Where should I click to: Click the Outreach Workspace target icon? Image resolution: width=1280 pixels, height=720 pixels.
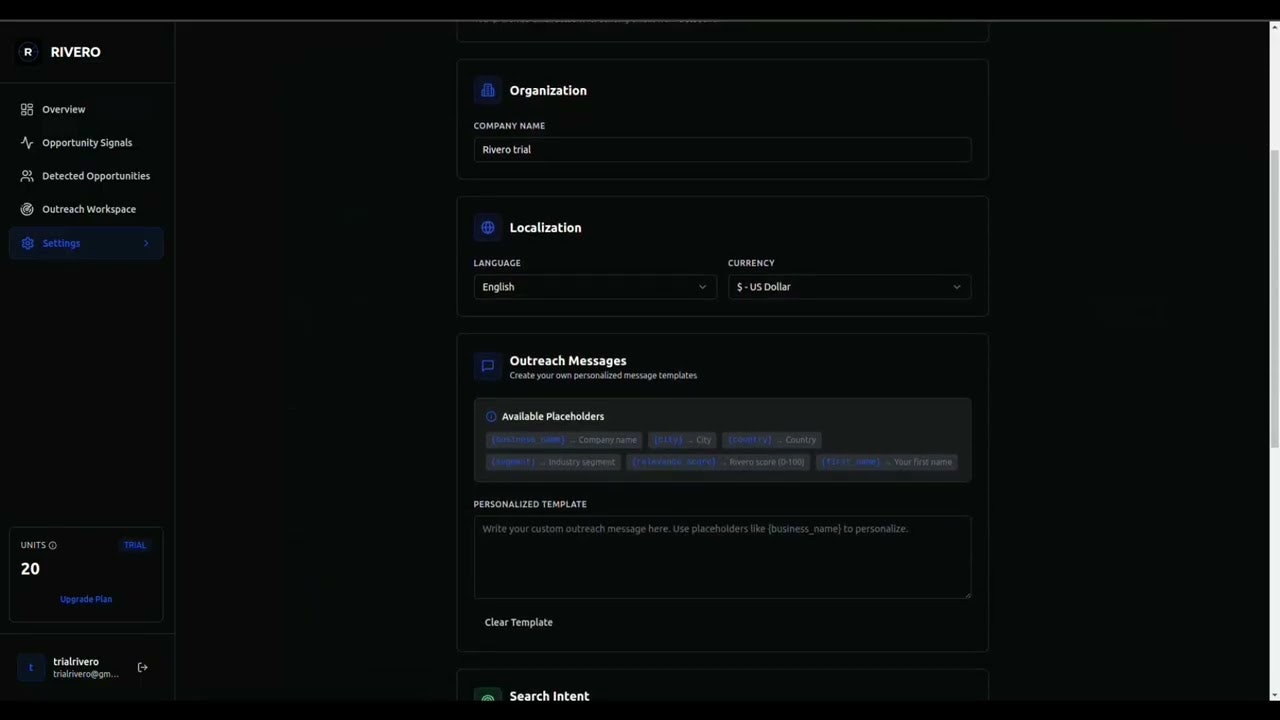pyautogui.click(x=27, y=209)
